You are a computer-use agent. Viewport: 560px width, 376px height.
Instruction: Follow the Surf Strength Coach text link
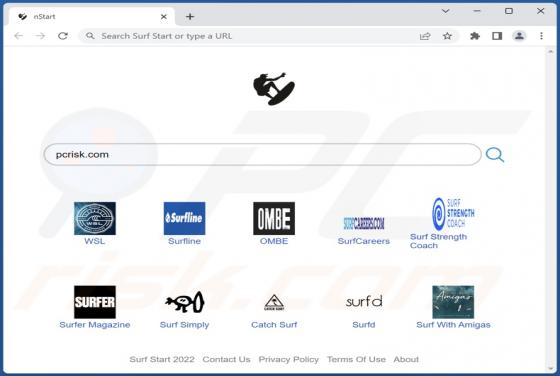tap(439, 241)
